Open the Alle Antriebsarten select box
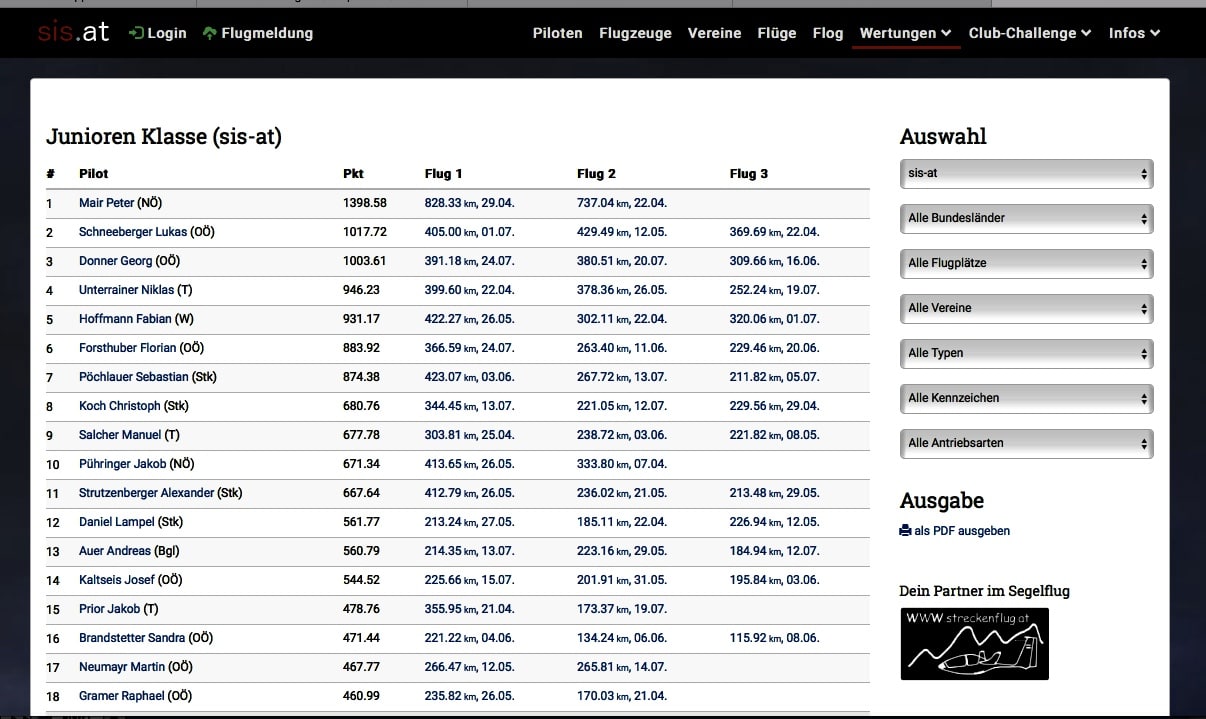Viewport: 1206px width, 719px height. (x=1026, y=443)
